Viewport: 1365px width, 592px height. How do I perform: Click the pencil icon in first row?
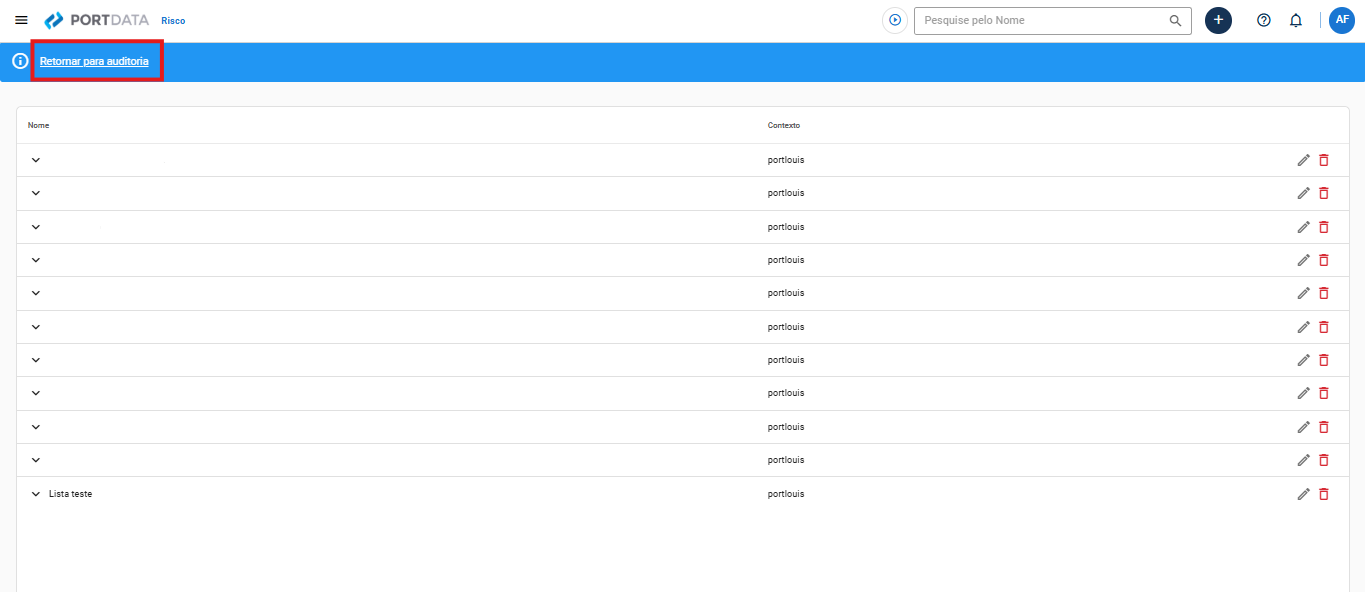point(1303,160)
